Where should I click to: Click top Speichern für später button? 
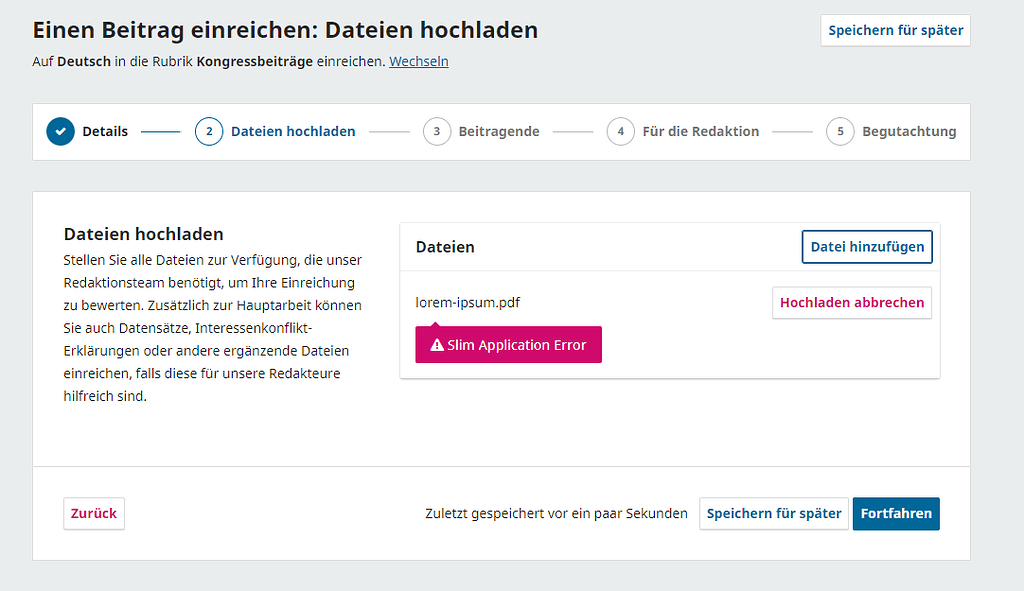click(x=895, y=30)
